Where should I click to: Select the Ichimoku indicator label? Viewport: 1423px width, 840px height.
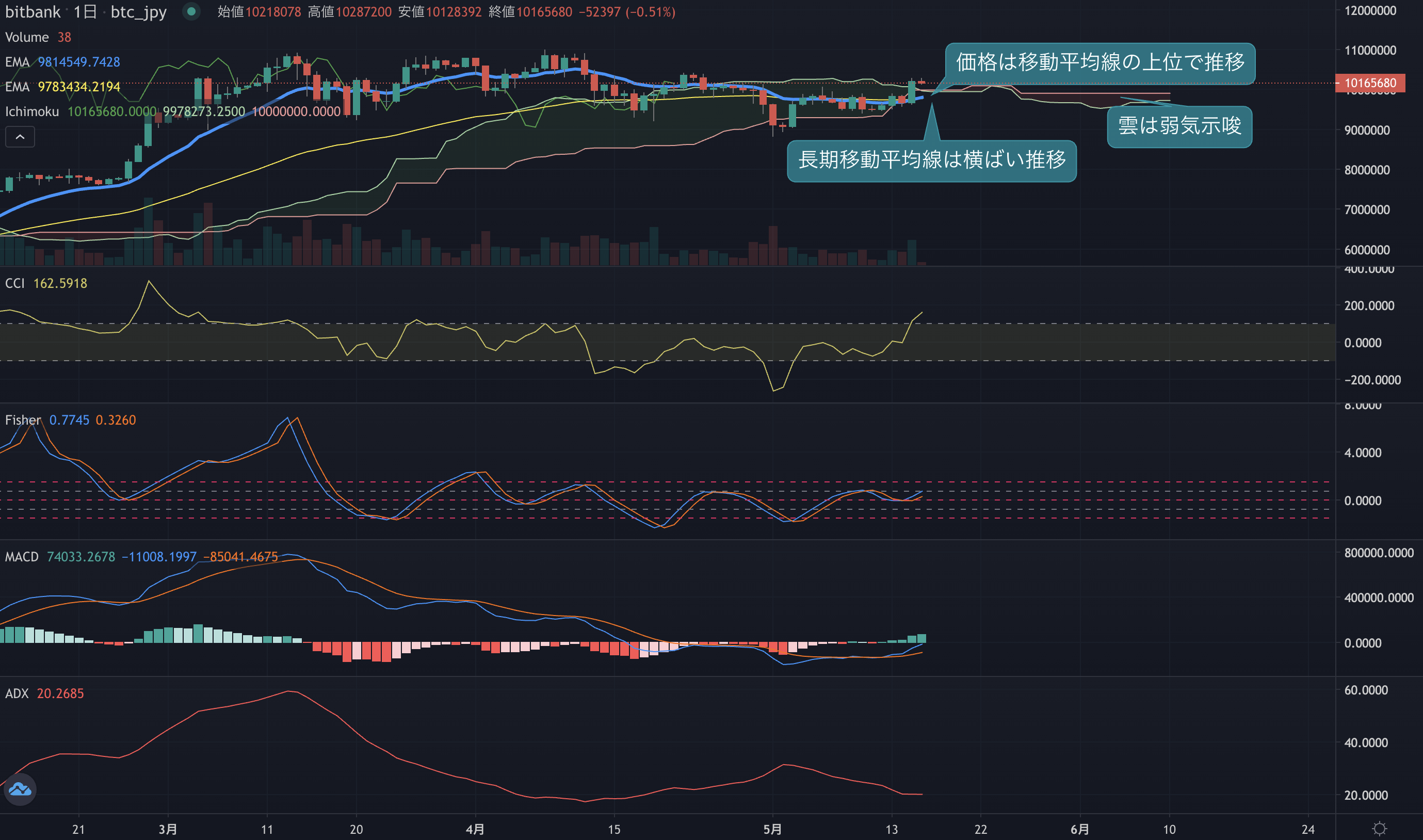31,111
